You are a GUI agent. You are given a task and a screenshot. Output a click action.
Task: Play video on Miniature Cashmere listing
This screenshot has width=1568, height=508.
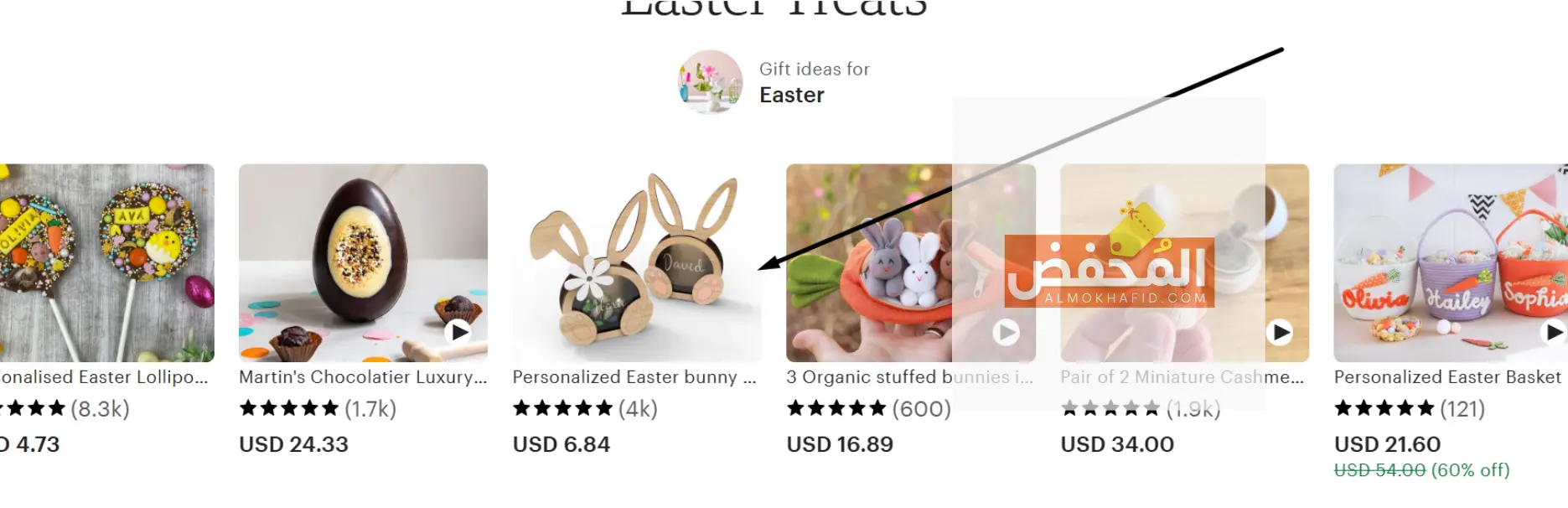pos(1280,333)
